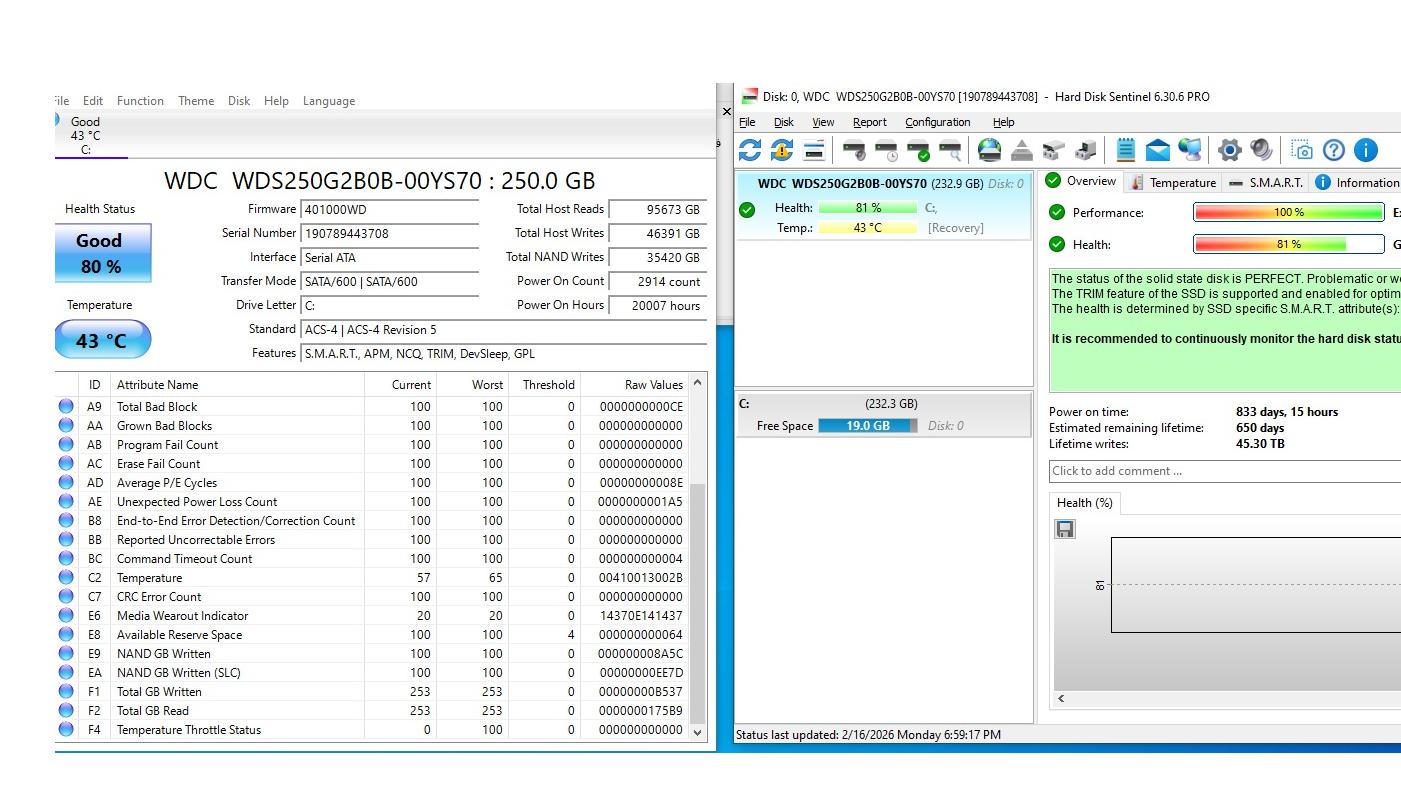Viewport: 1401px width, 788px height.
Task: Click the blue Refresh arrows toolbar icon
Action: 749,150
